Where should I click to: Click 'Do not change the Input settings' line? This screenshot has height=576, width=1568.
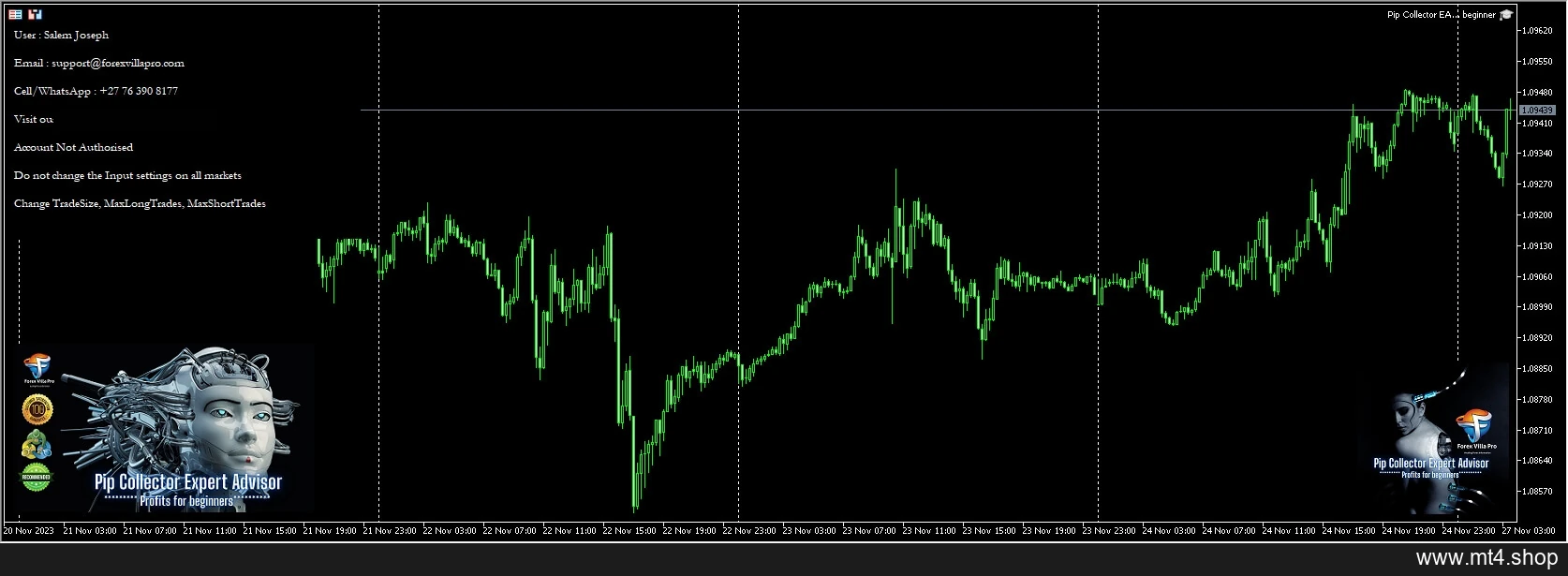click(127, 175)
